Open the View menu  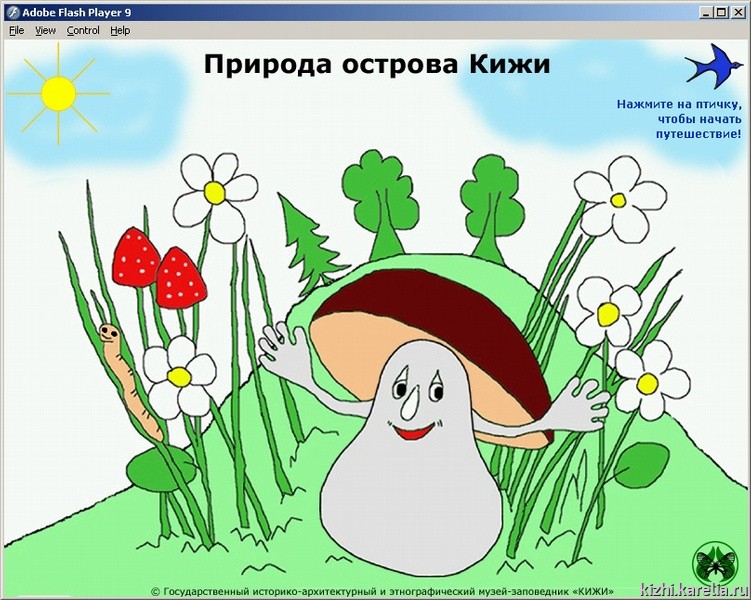45,30
